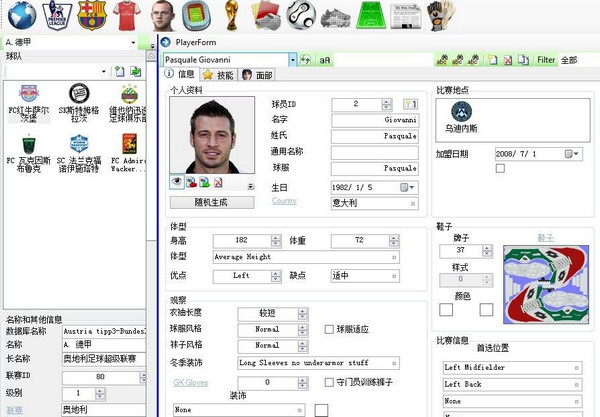The image size is (600, 417).
Task: Click the refresh arrows icon next to player name
Action: click(x=305, y=60)
